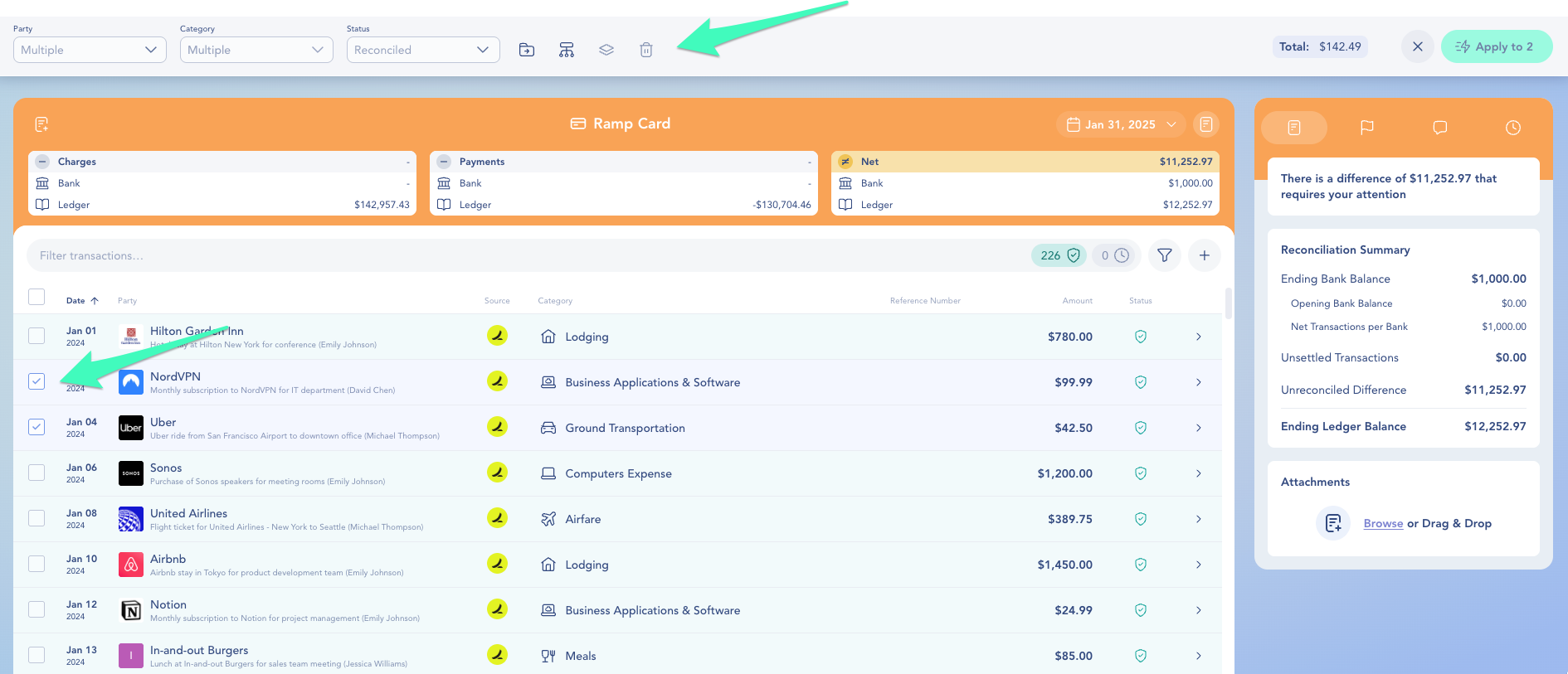Check the Hilton Garden Inn row checkbox
1568x674 pixels.
coord(37,336)
